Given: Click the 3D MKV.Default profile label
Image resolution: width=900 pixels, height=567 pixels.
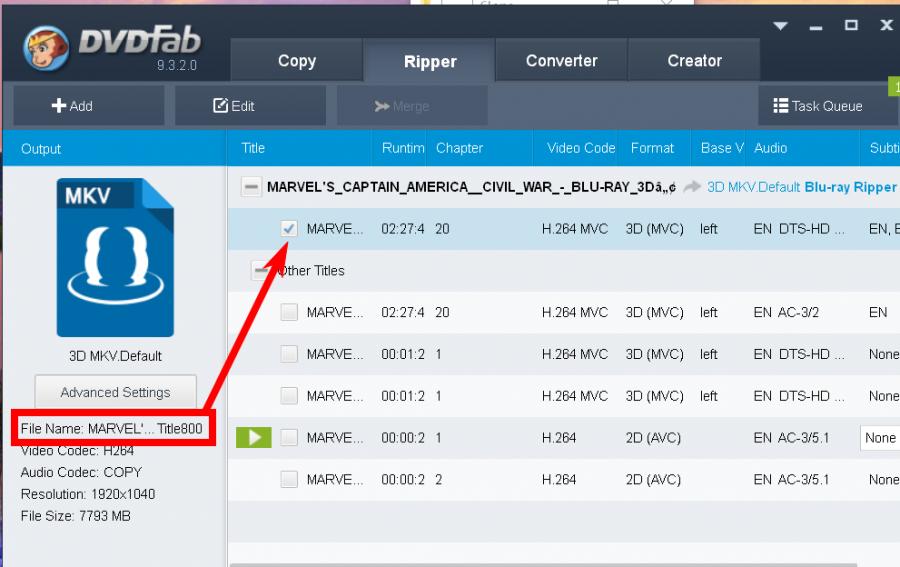Looking at the screenshot, I should [115, 356].
